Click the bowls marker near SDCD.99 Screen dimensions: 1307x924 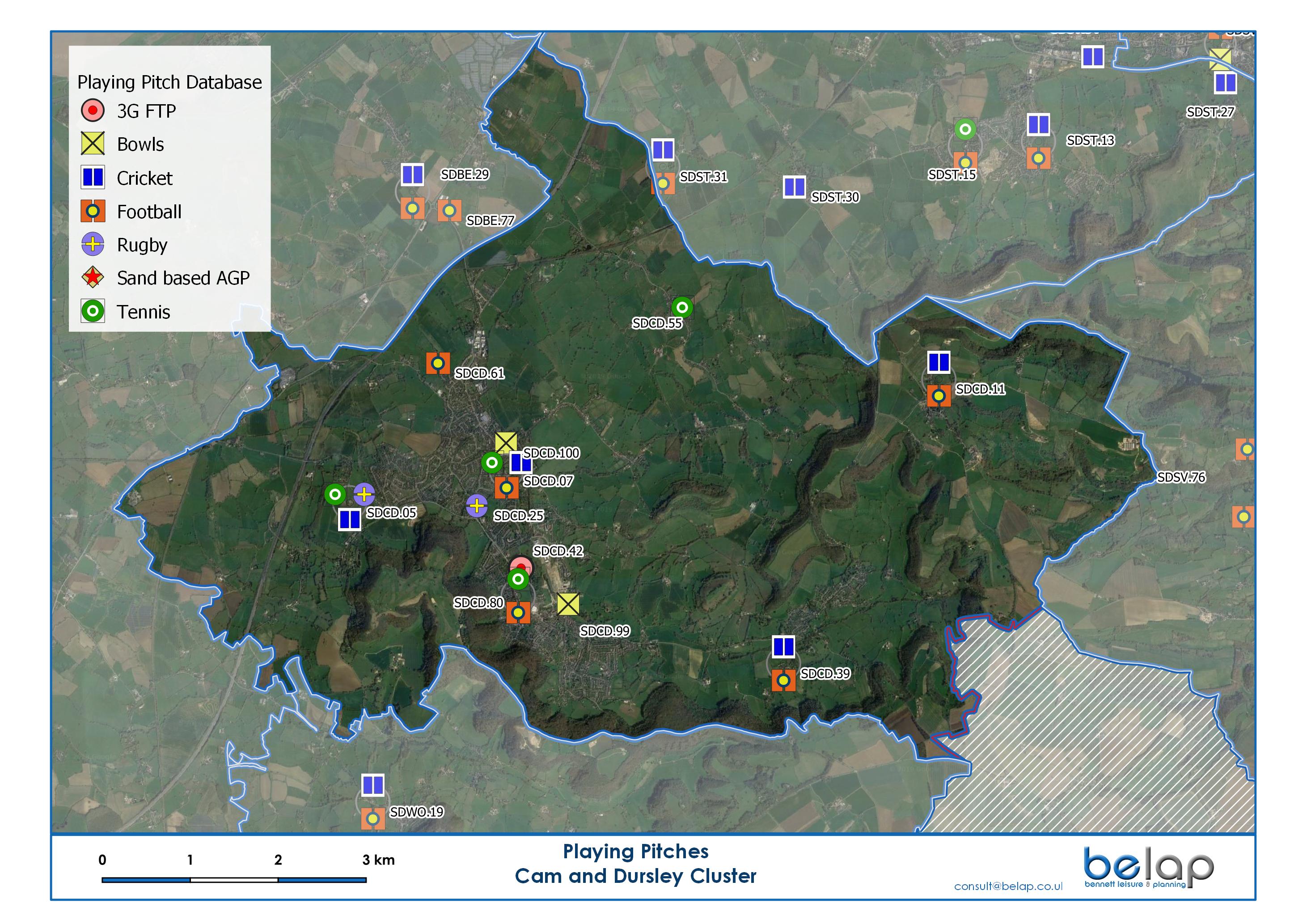pos(568,604)
